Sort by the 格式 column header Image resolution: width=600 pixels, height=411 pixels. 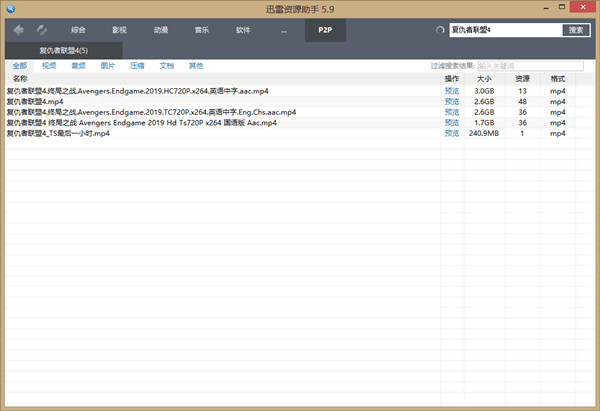click(x=558, y=79)
